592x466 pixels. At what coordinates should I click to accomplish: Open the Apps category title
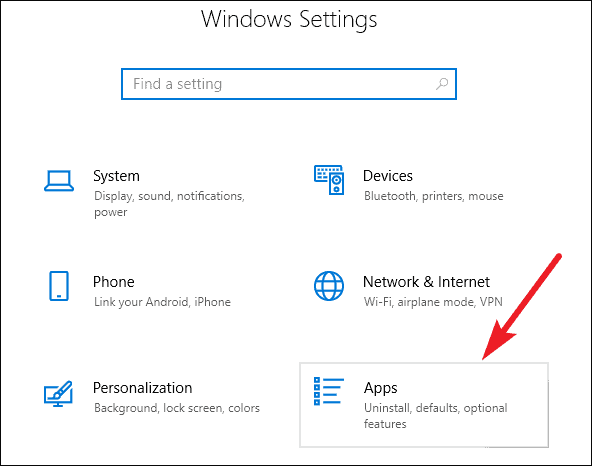coord(381,388)
